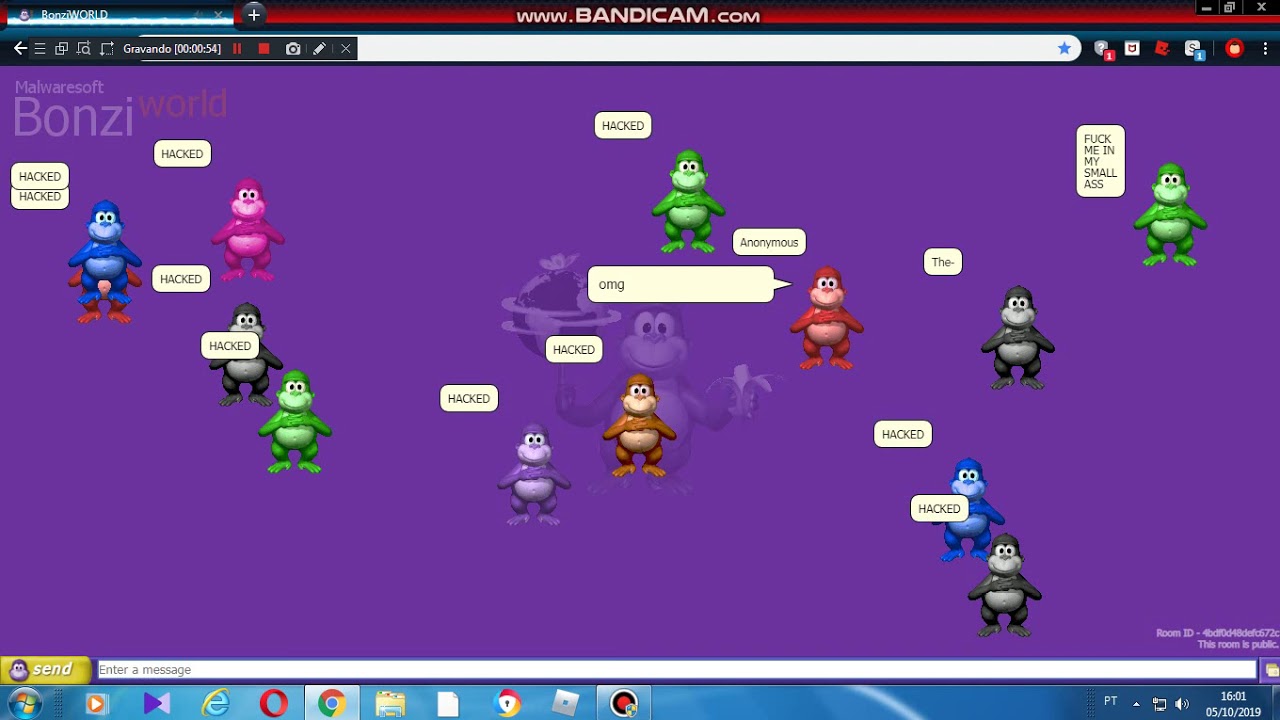Open the McAfee shield extension

pyautogui.click(x=1132, y=48)
